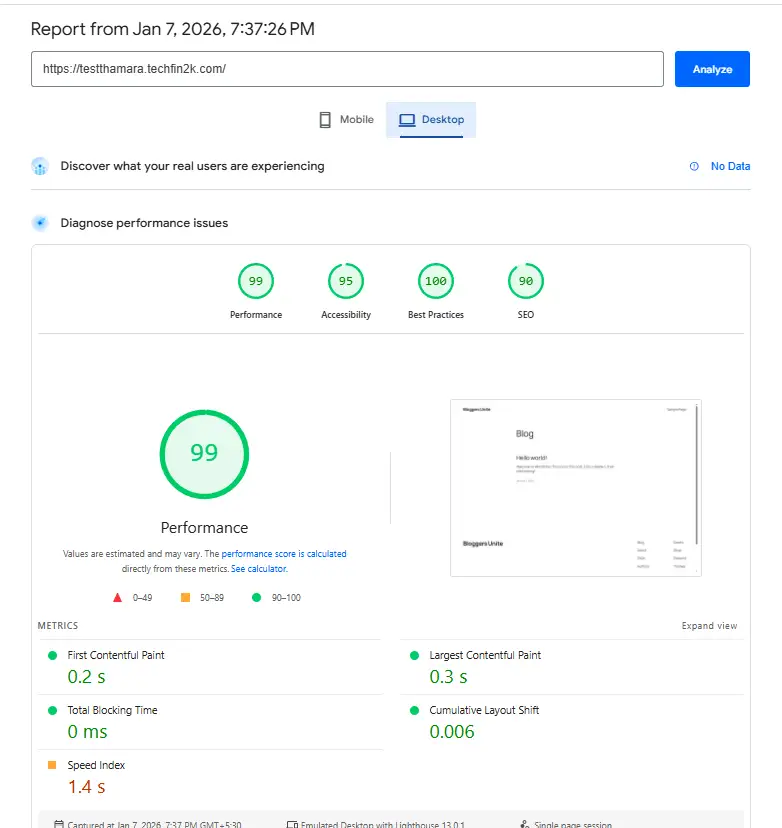Viewport: 782px width, 828px height.
Task: Click the orange square 50–89 legend icon
Action: tap(185, 598)
